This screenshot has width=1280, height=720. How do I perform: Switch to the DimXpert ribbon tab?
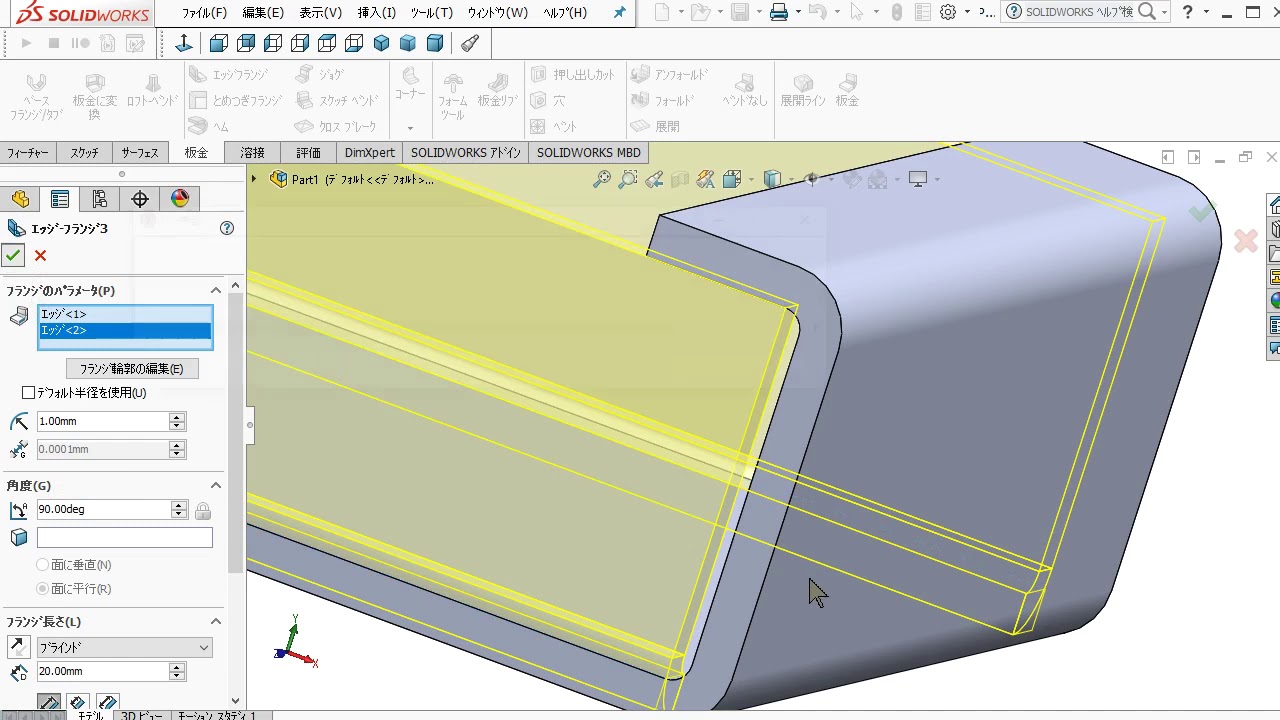(x=370, y=153)
